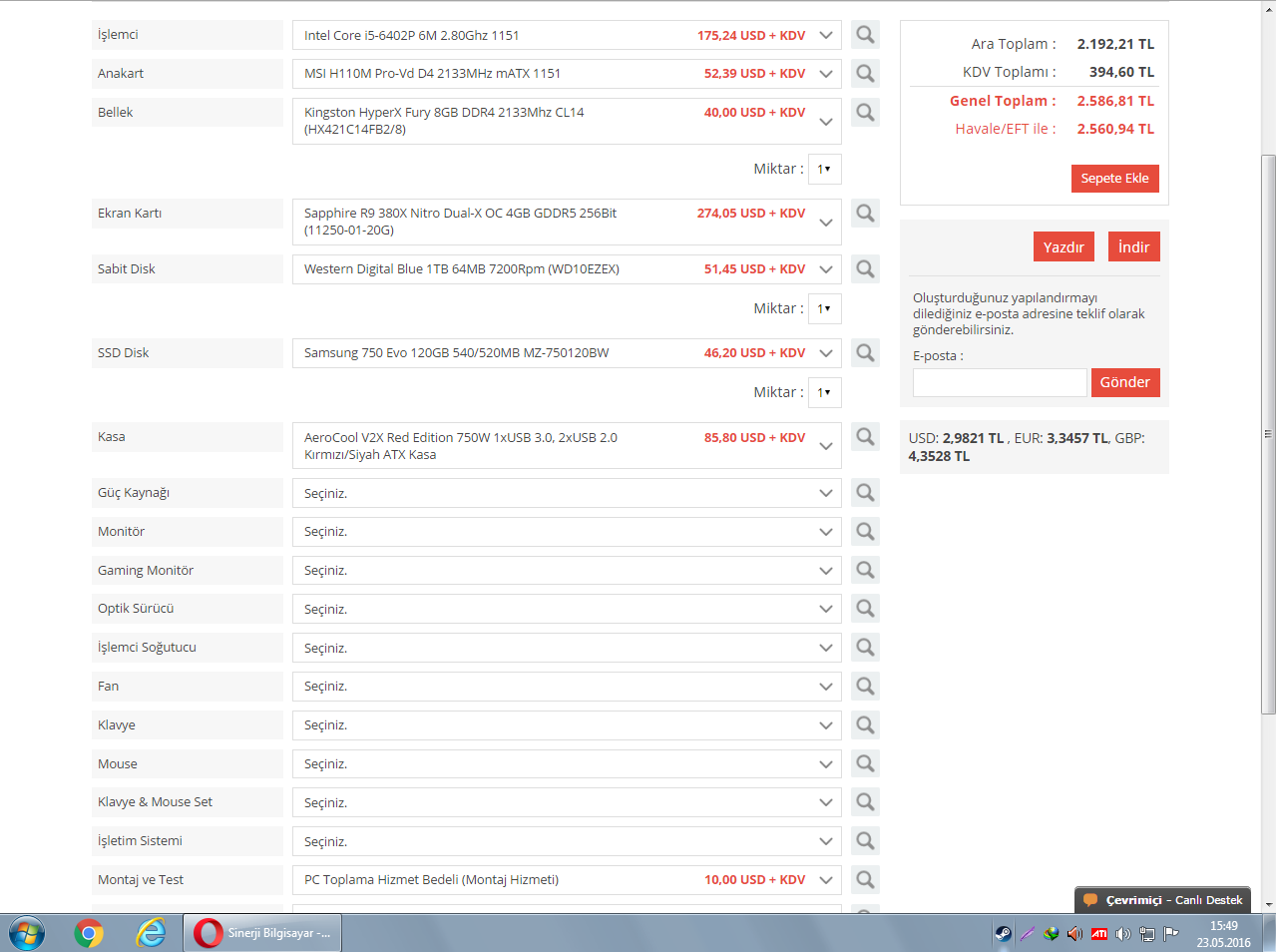Open the Klavye Seçiniz dropdown
Screen dimensions: 1276x952
click(567, 725)
